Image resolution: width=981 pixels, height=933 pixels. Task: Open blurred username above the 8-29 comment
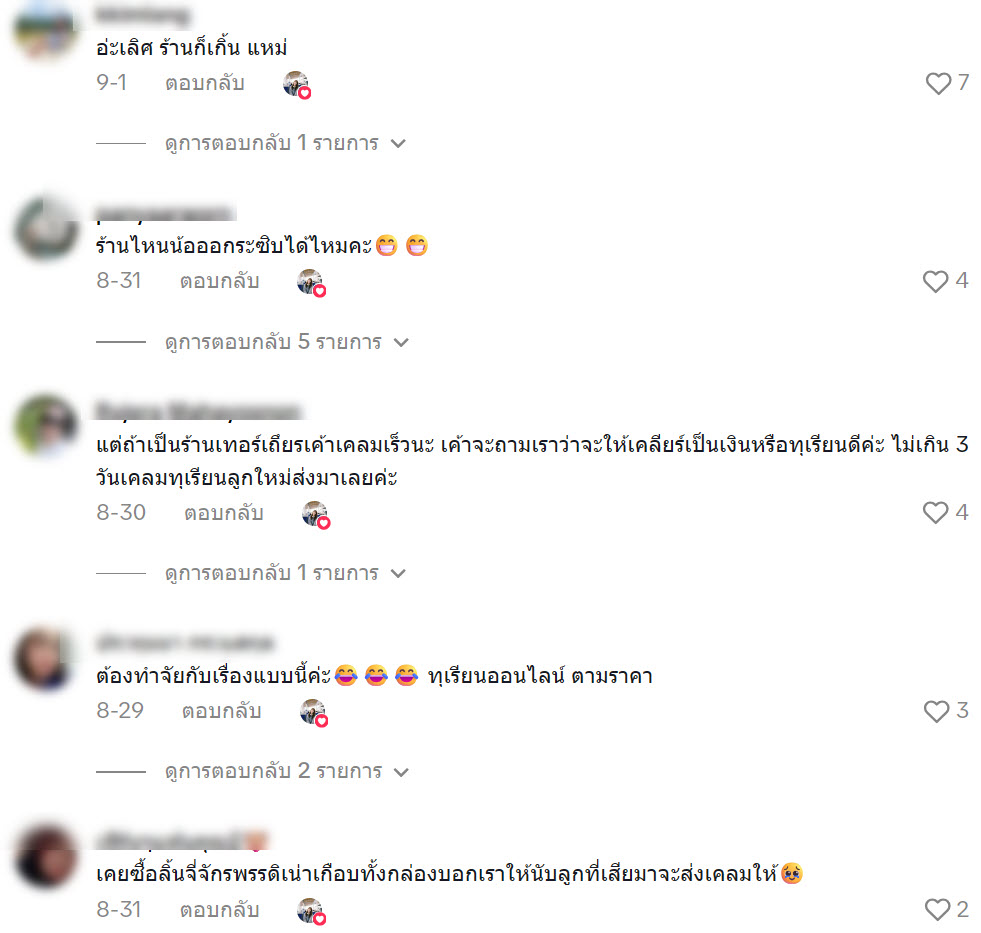pyautogui.click(x=185, y=643)
